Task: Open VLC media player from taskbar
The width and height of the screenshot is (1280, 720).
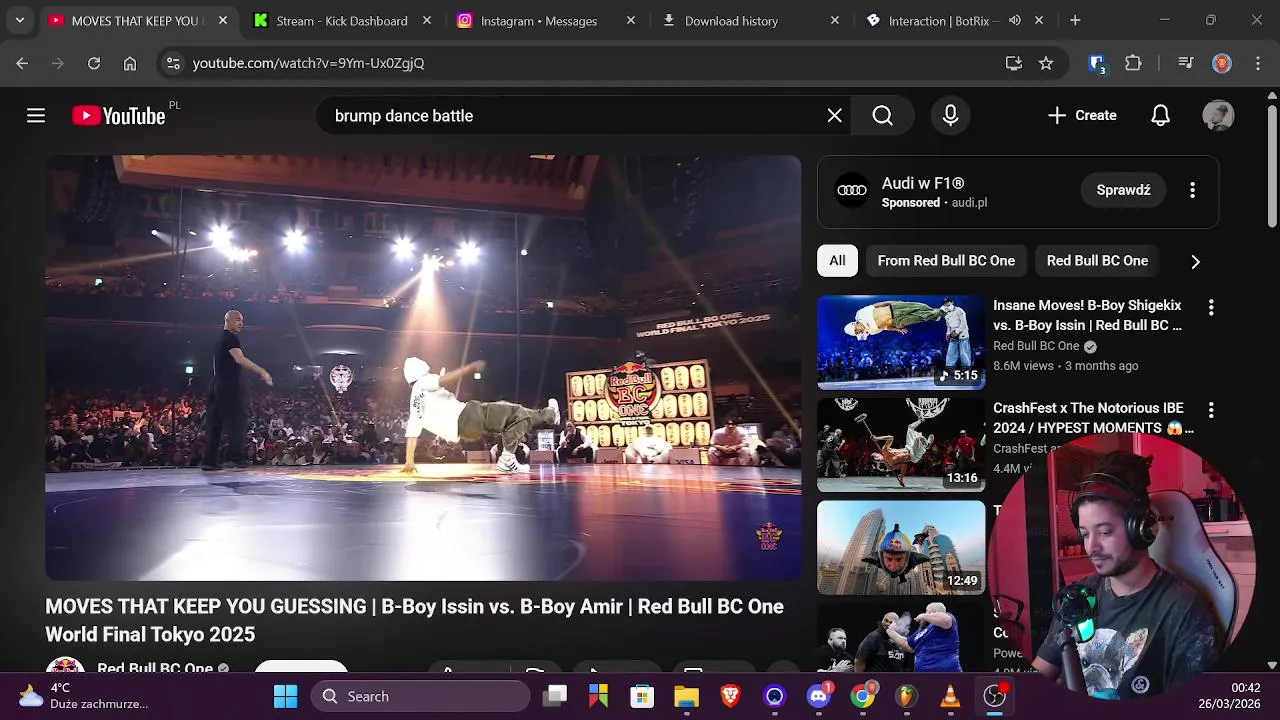Action: pos(950,696)
